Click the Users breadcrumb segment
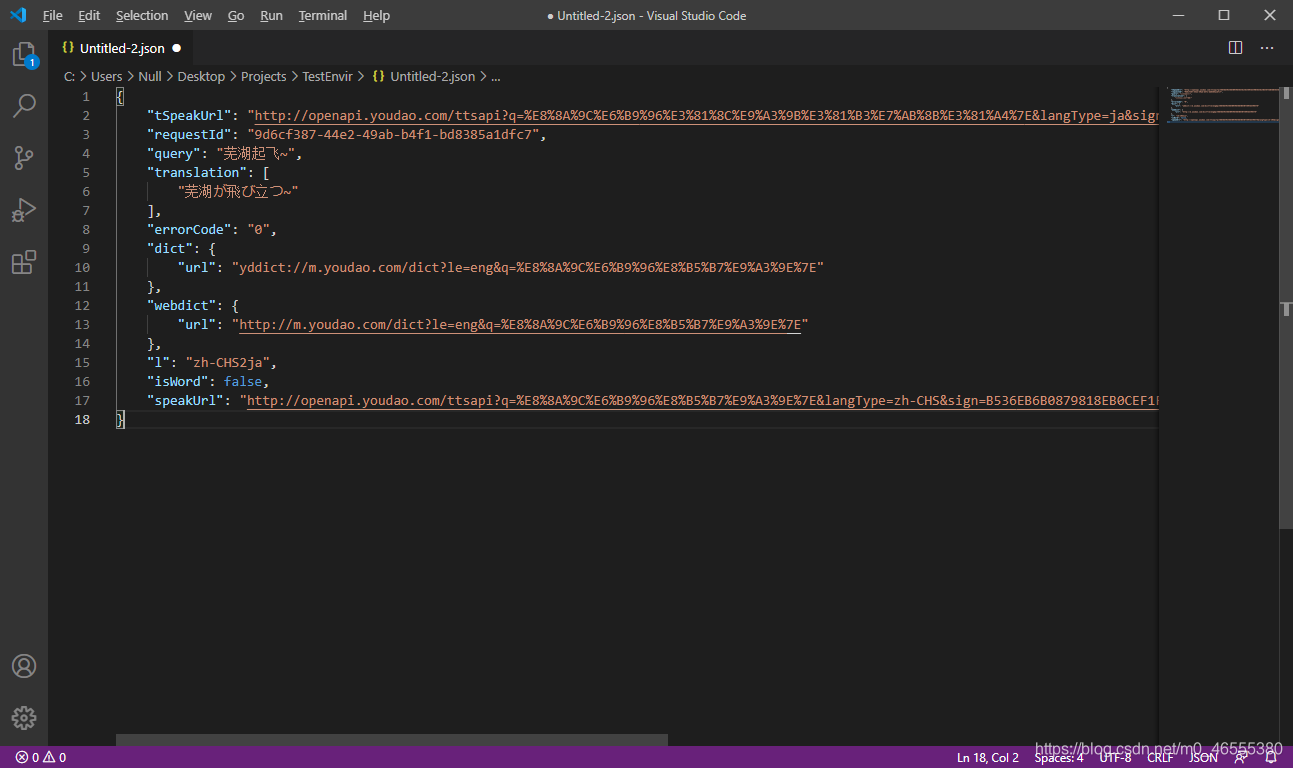The height and width of the screenshot is (768, 1293). point(107,76)
